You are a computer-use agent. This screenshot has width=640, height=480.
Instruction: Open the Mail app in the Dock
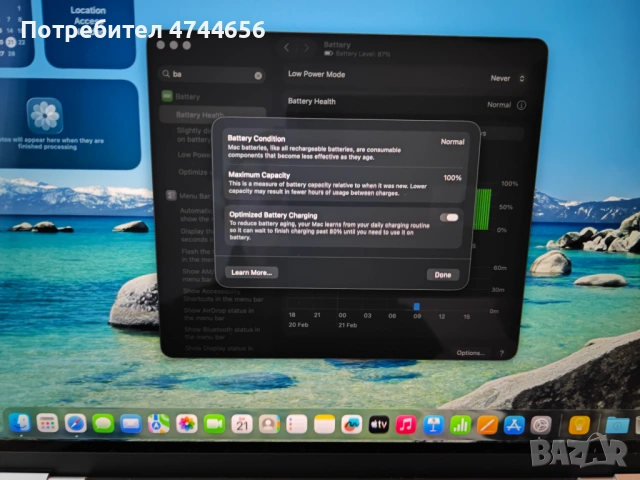(131, 424)
